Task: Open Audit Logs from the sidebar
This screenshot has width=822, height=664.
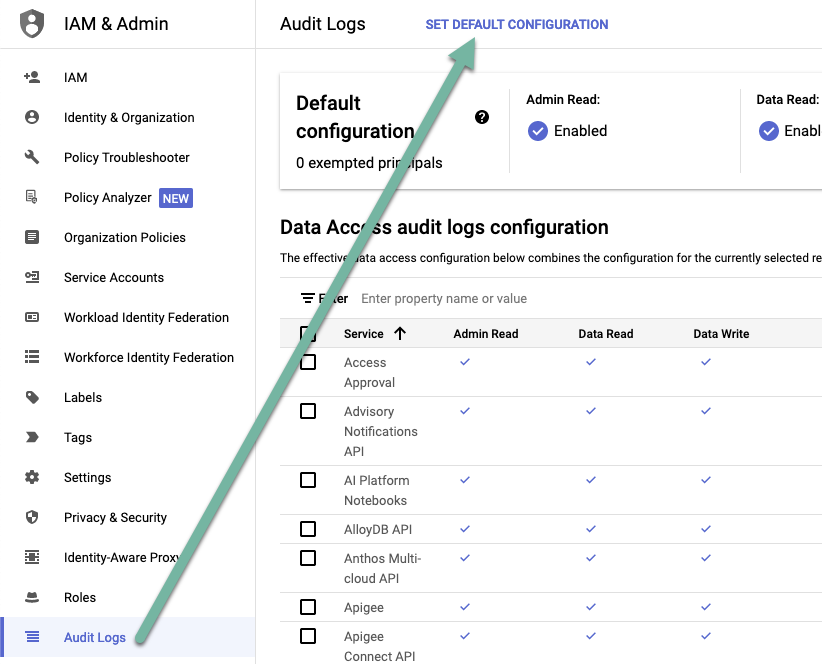Action: 95,637
